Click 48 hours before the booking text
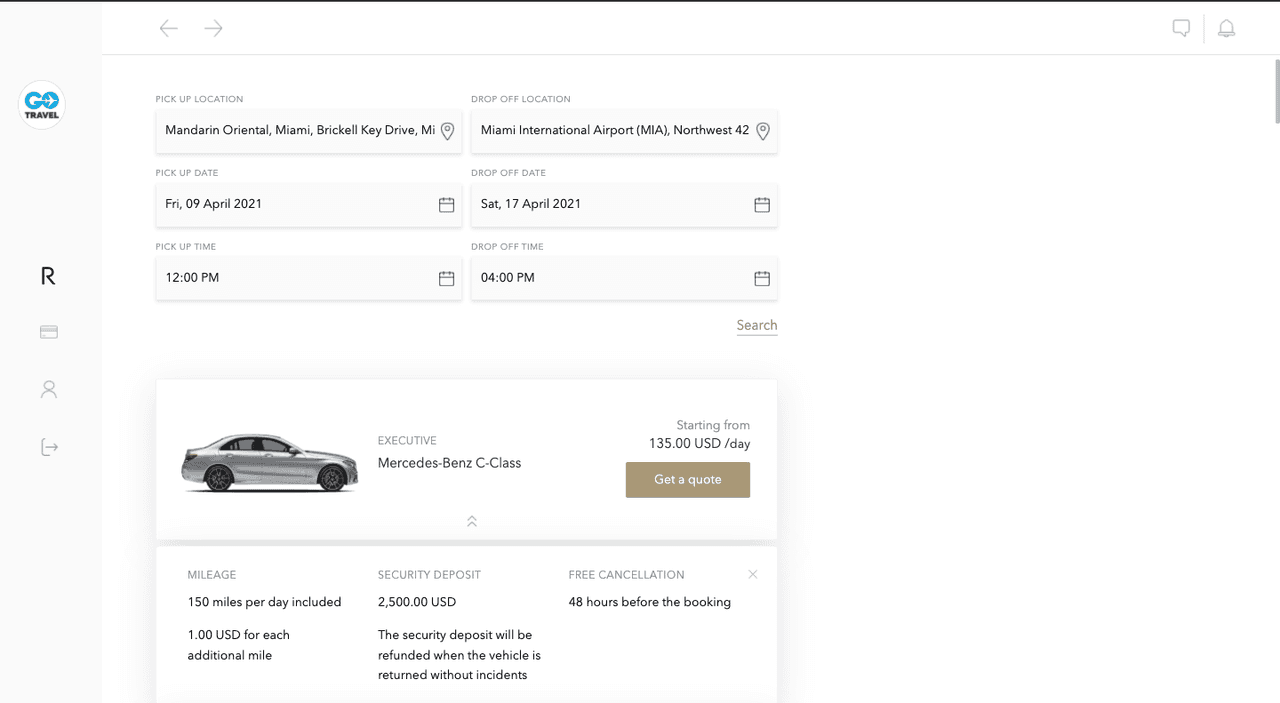Image resolution: width=1280 pixels, height=703 pixels. click(x=650, y=602)
